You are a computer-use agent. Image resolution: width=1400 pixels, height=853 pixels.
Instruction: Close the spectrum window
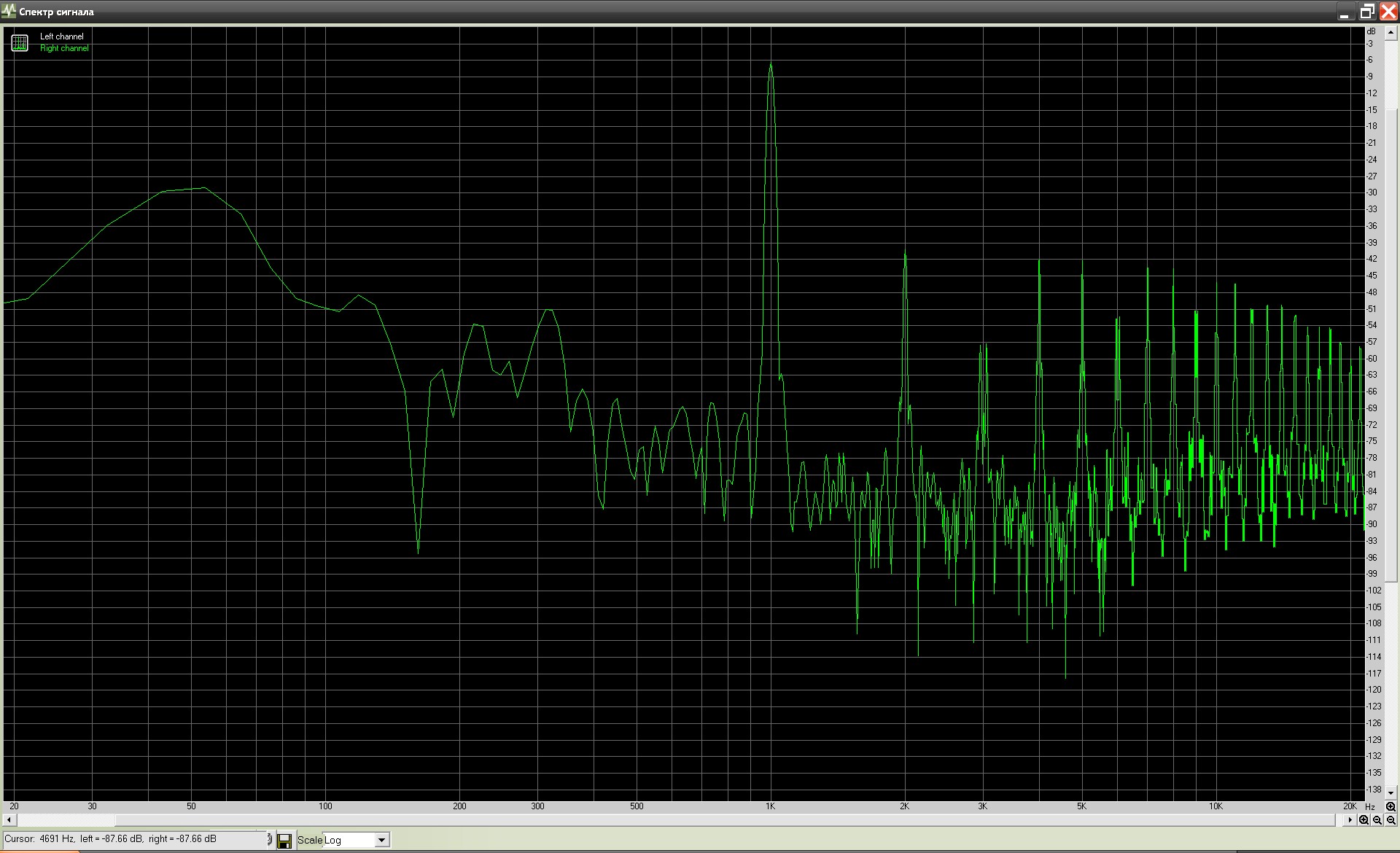(1388, 11)
